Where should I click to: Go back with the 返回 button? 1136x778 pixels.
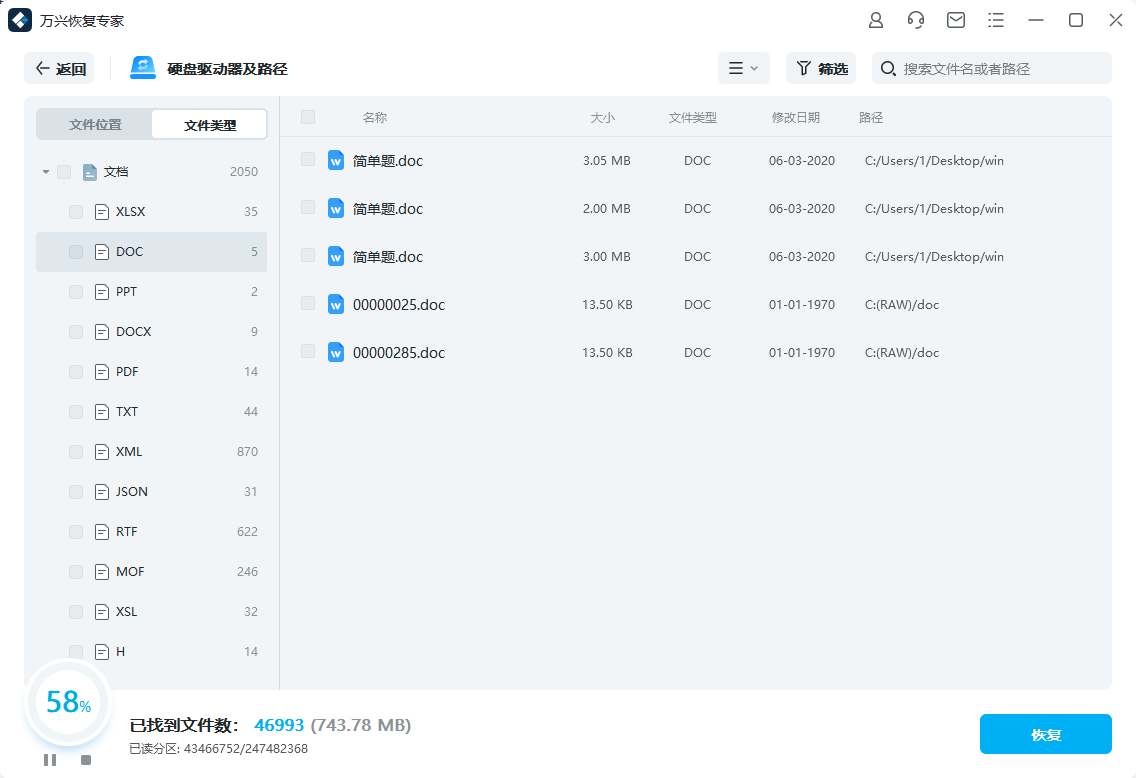[x=60, y=68]
